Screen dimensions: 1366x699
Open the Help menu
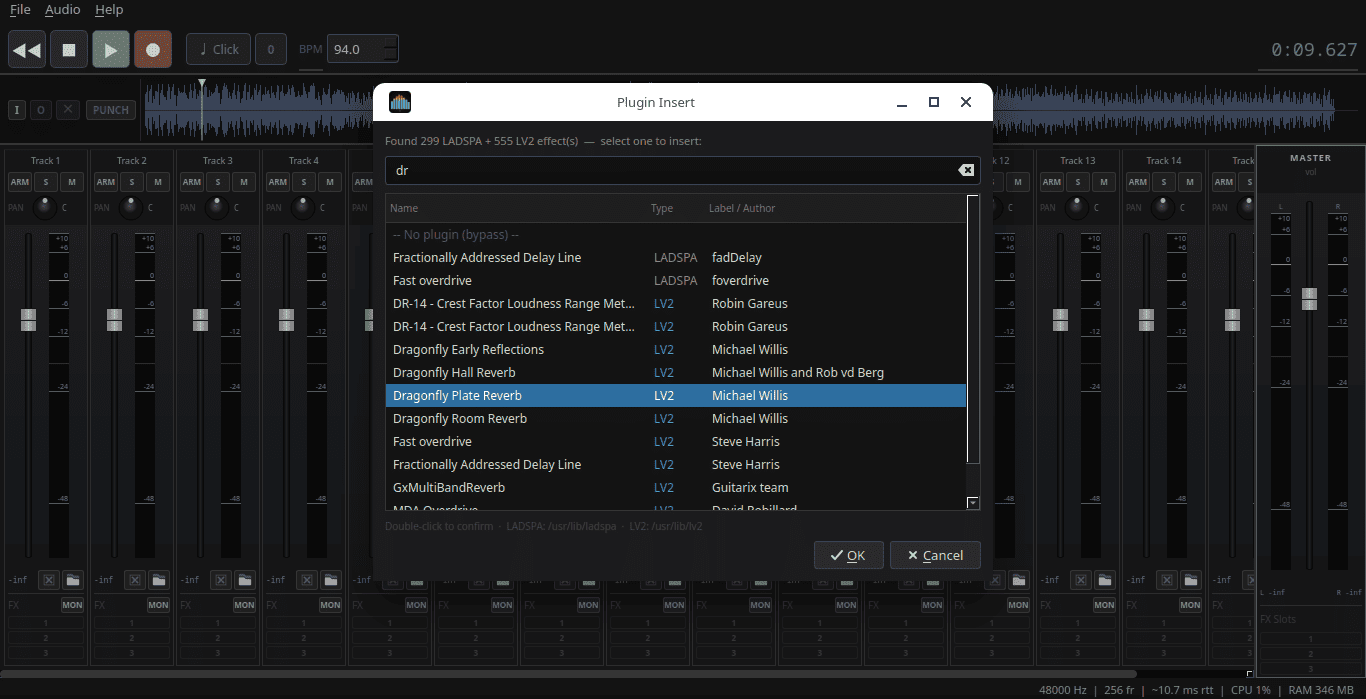click(x=109, y=10)
